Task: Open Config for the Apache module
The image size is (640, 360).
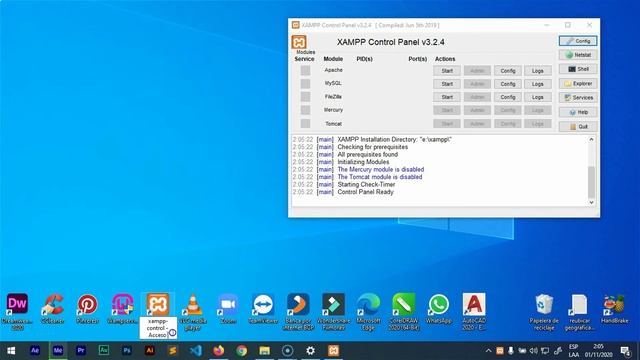Action: point(508,71)
